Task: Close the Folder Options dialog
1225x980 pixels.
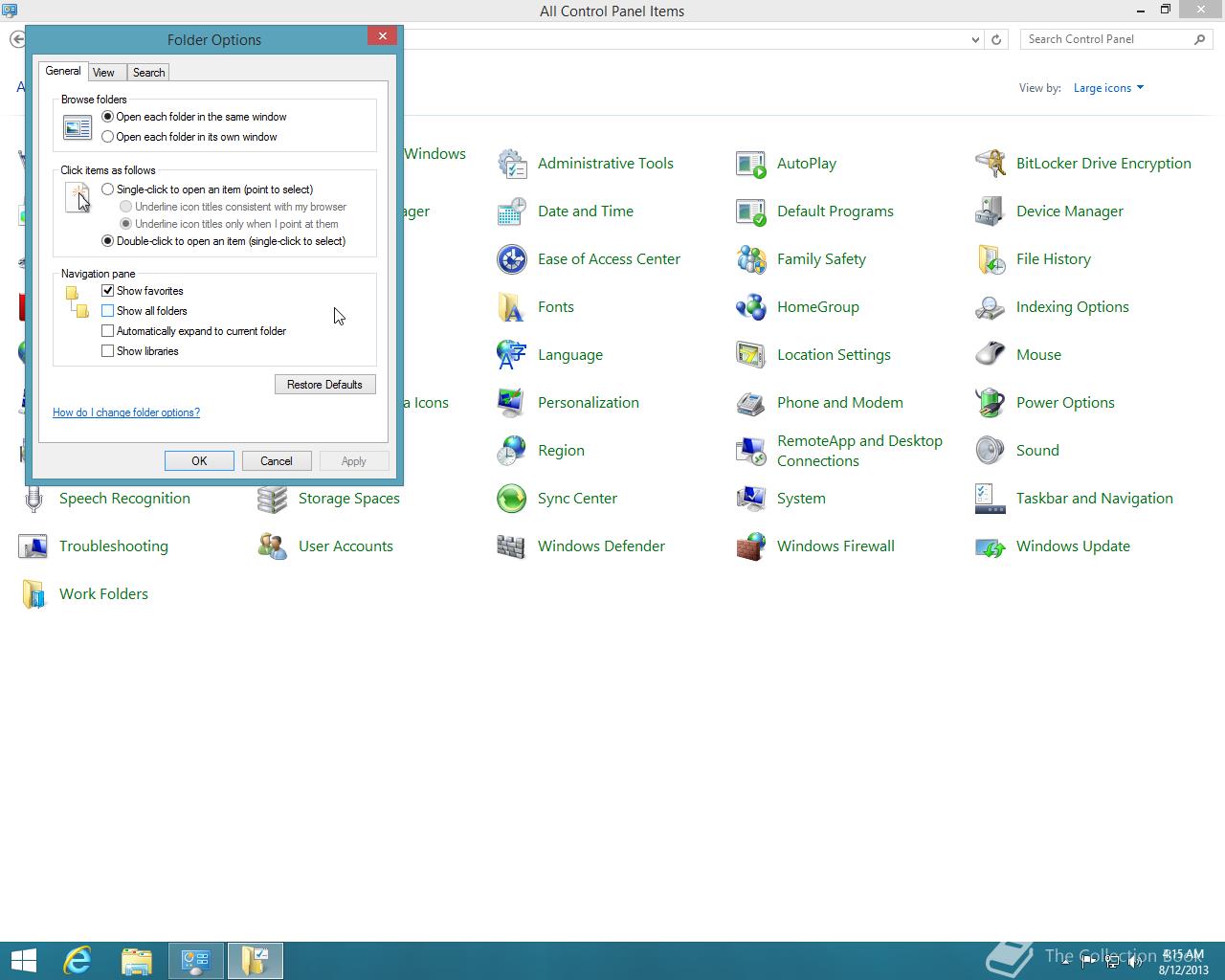Action: pos(382,36)
